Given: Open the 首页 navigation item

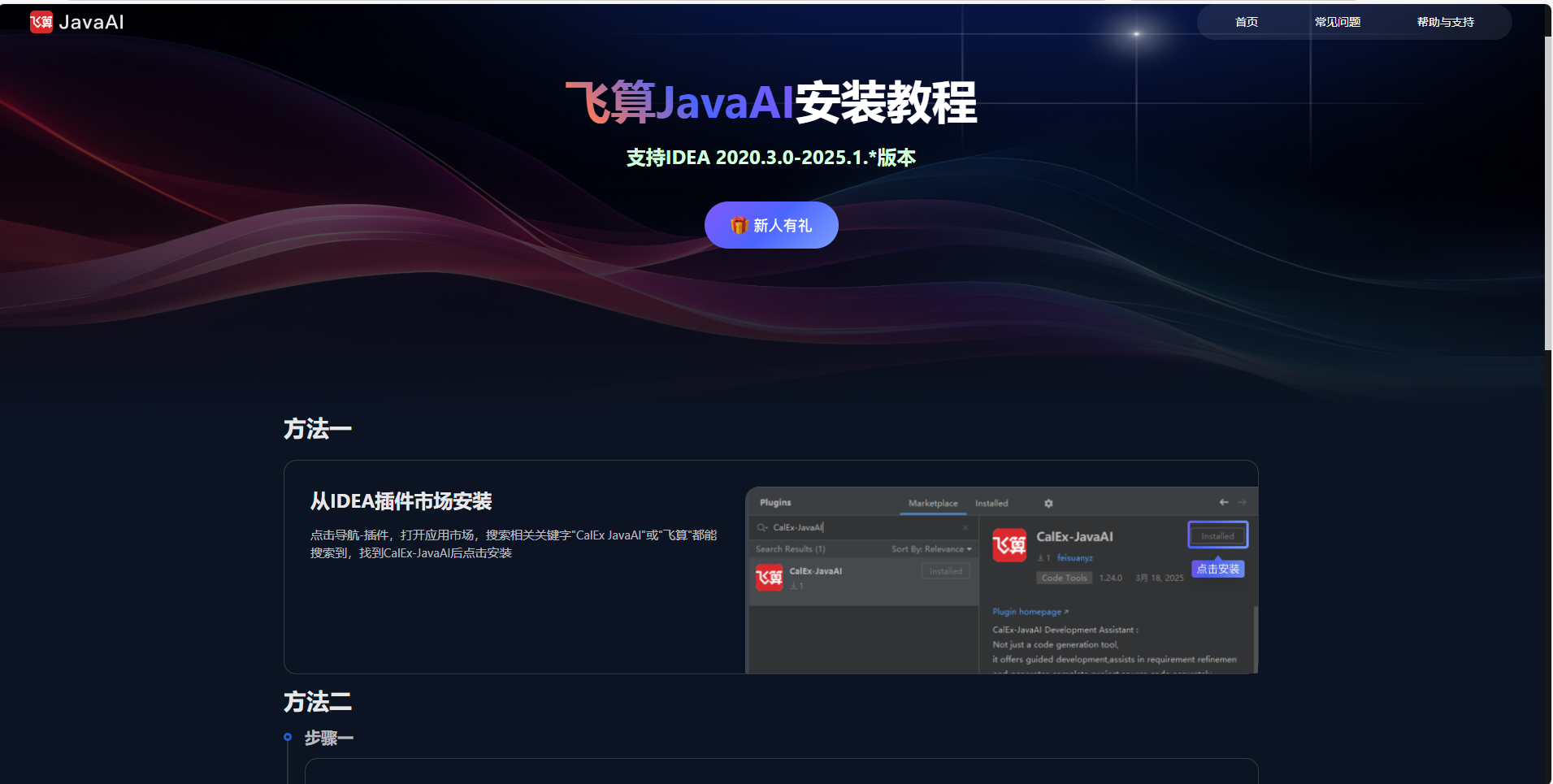Looking at the screenshot, I should (1246, 22).
